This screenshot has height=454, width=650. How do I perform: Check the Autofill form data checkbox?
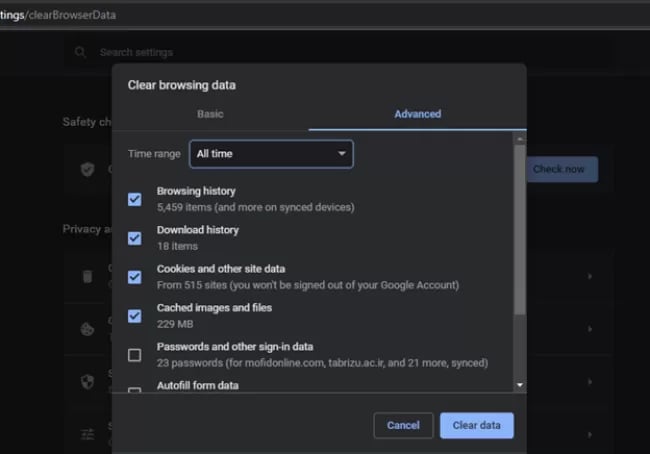coord(134,390)
